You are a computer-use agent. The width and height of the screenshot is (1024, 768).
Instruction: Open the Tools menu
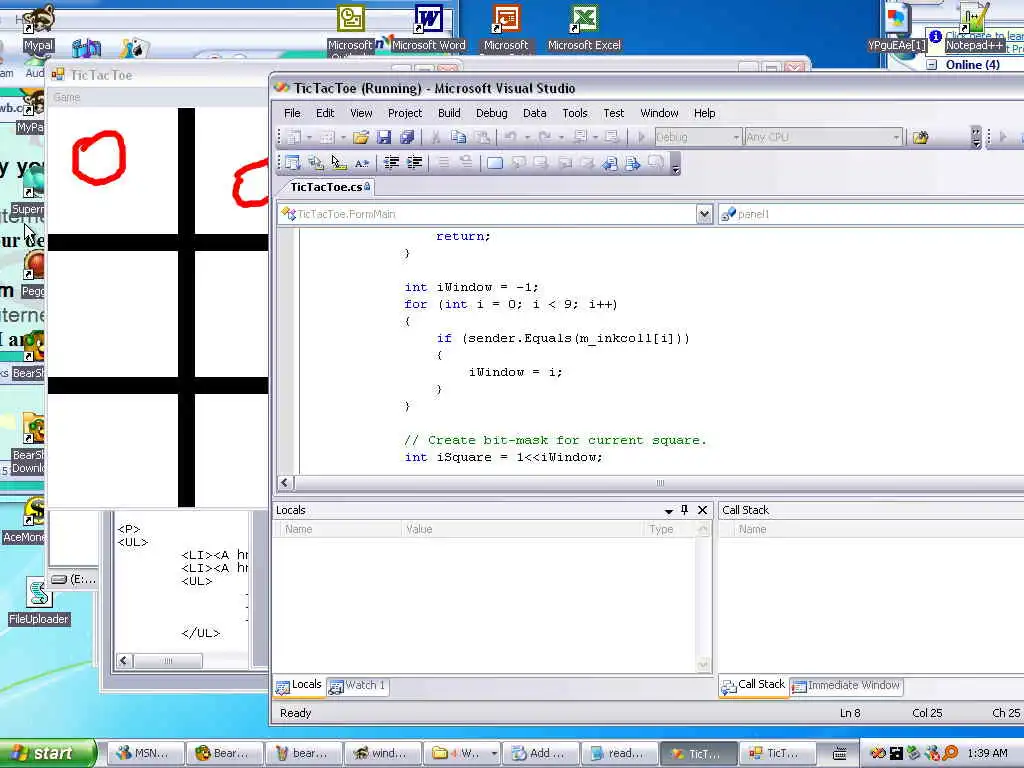pos(575,113)
